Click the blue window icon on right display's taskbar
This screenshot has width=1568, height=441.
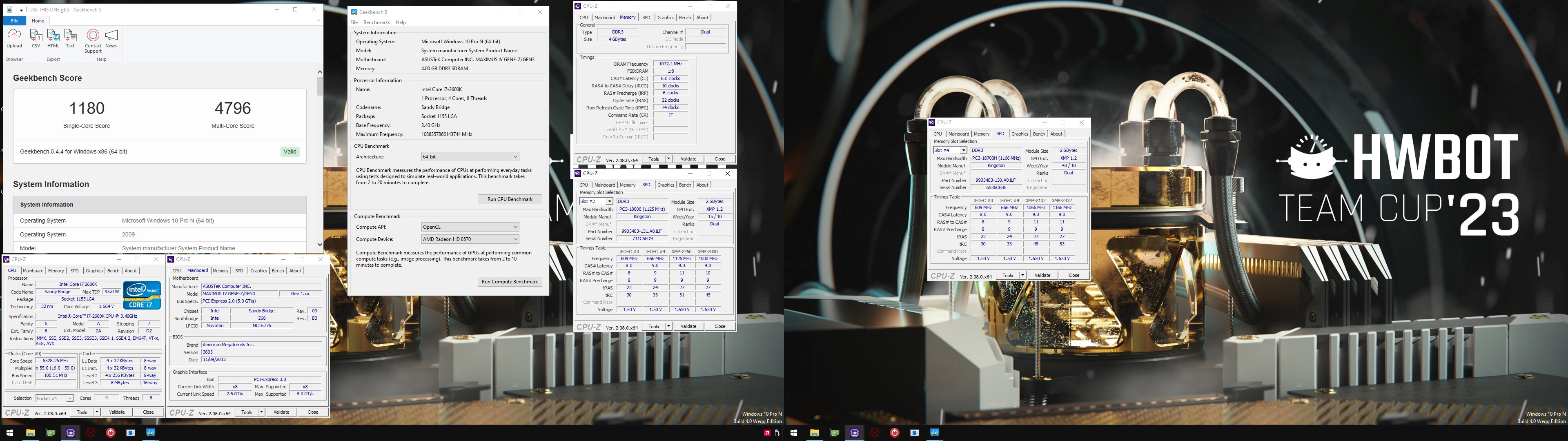914,433
